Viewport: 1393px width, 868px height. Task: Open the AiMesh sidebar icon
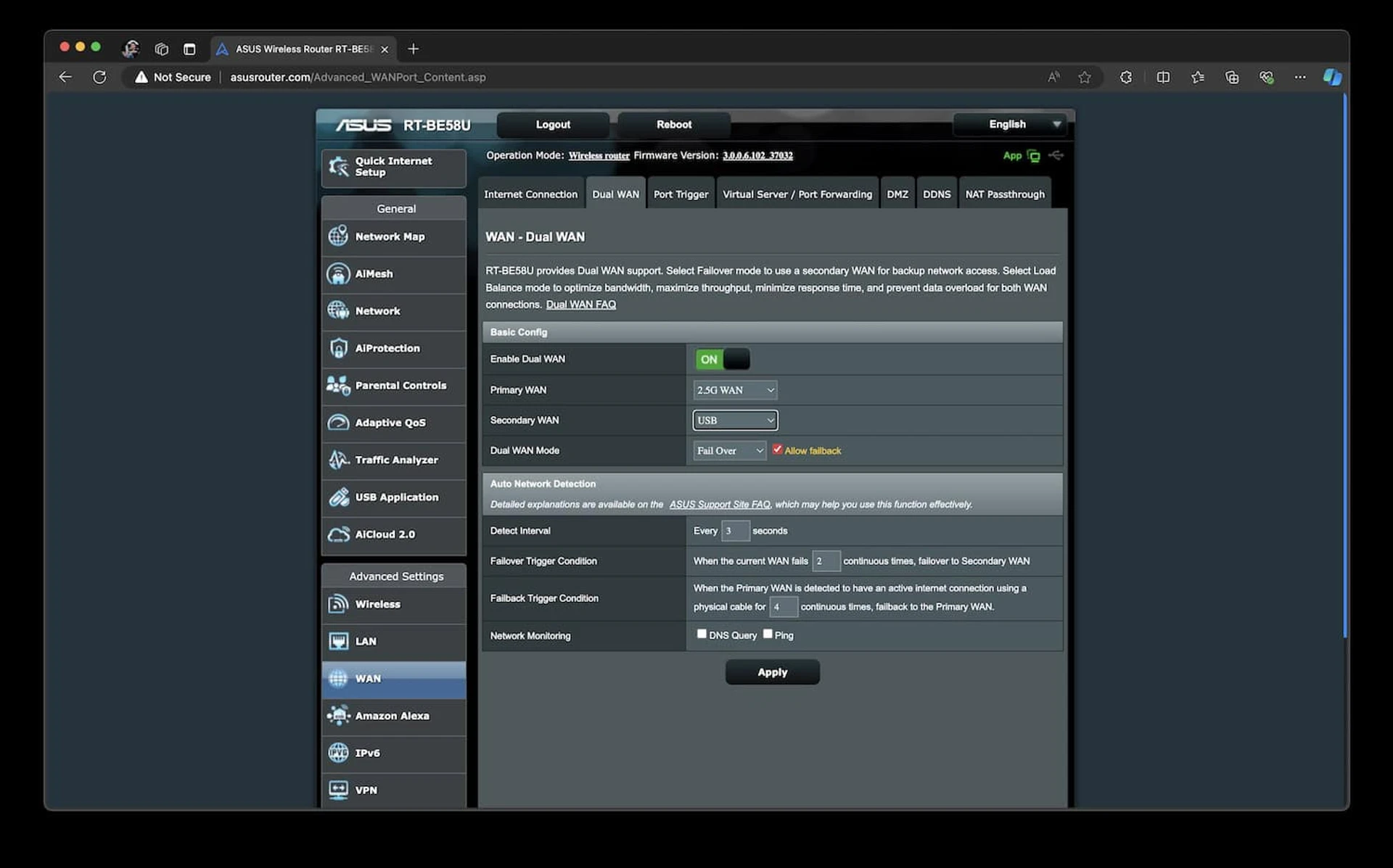pyautogui.click(x=338, y=273)
